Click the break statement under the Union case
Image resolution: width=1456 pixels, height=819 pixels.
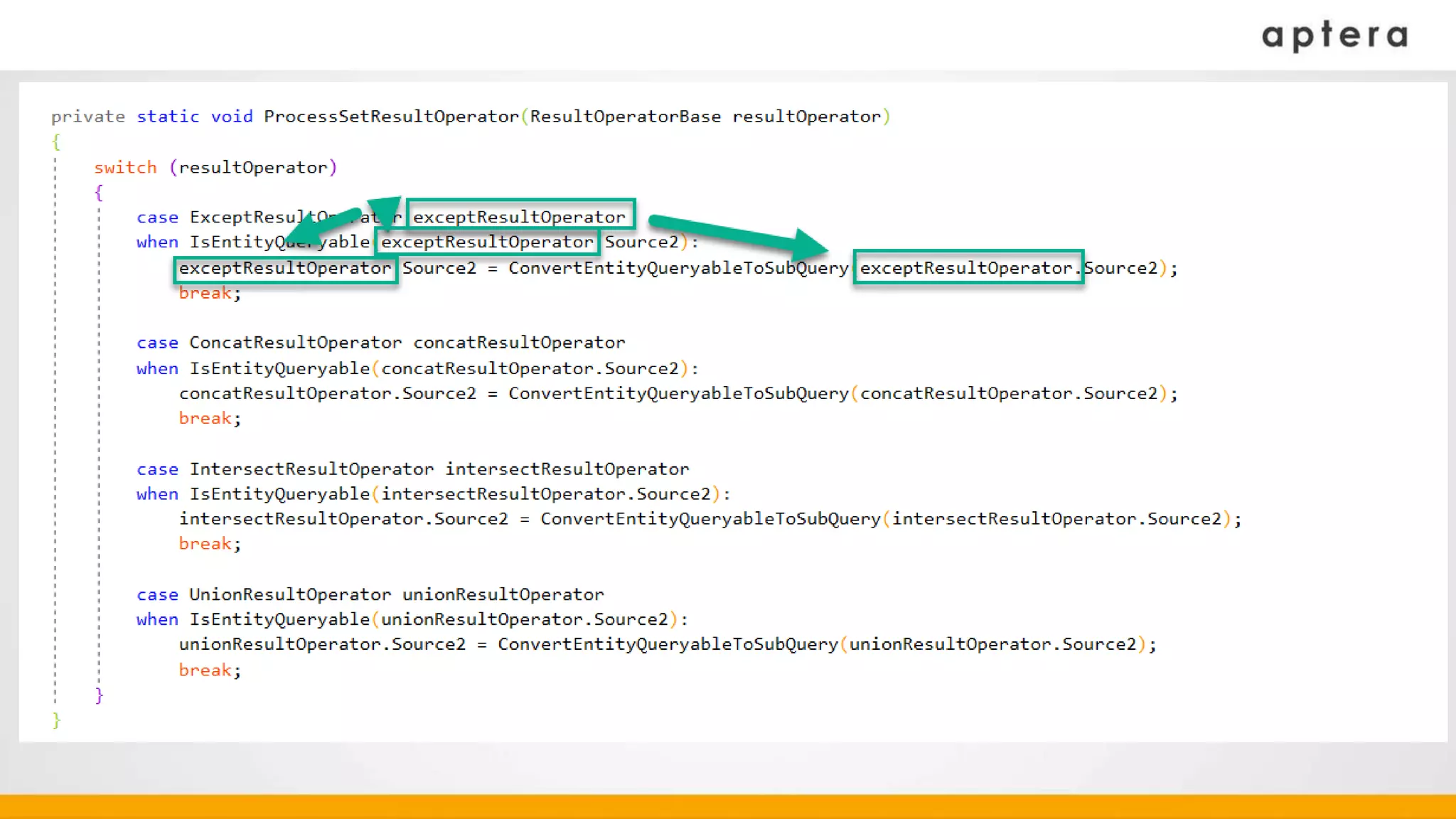(x=205, y=670)
